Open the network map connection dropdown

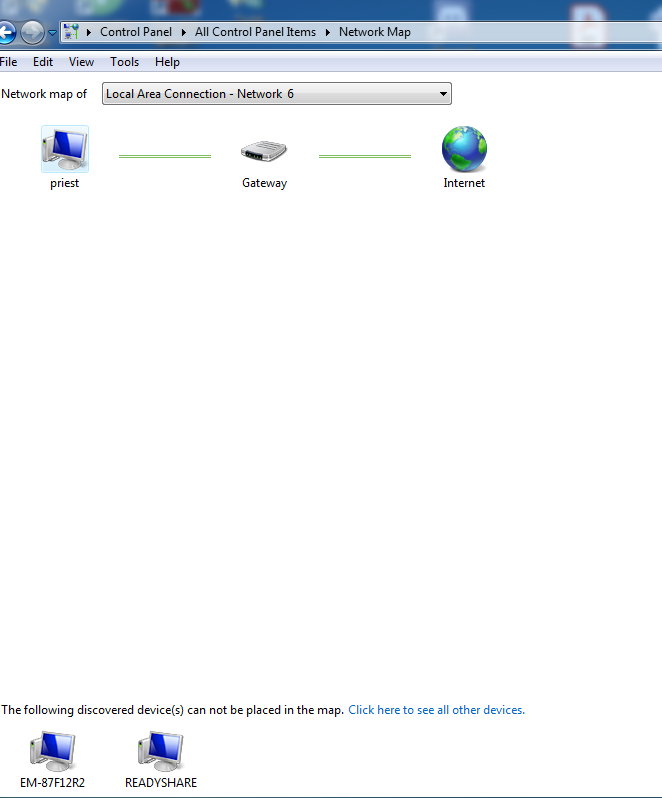point(277,94)
